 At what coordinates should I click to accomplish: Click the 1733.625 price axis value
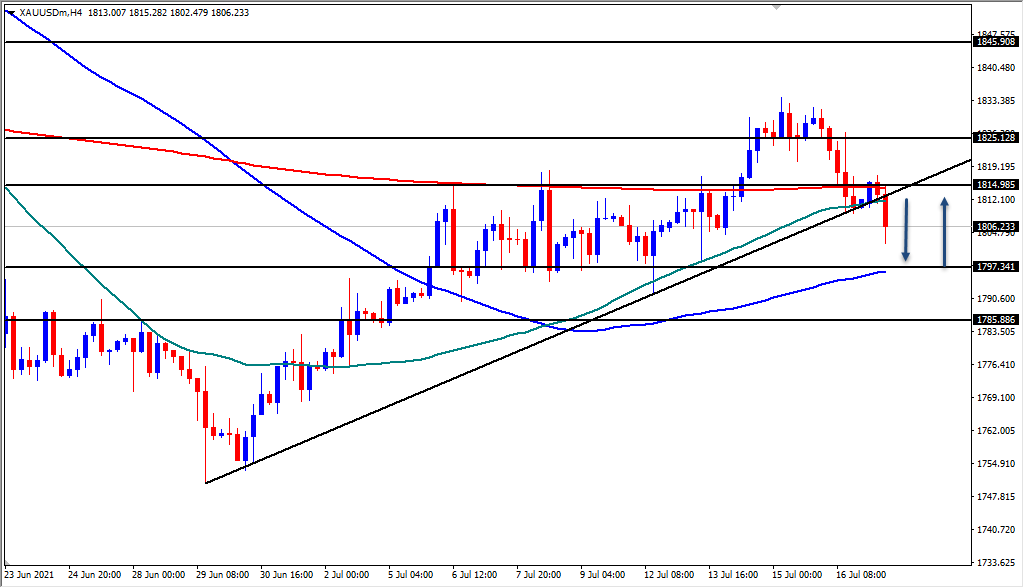click(x=996, y=563)
